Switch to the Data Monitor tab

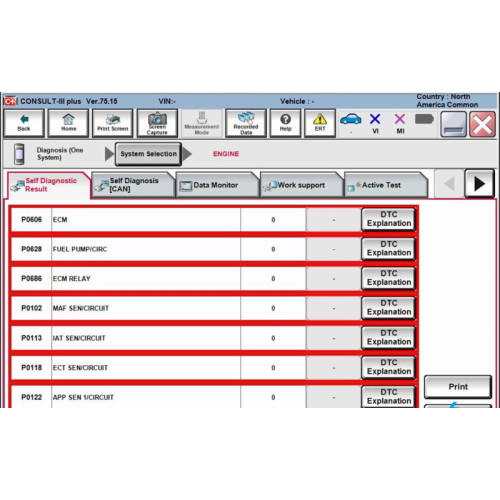pyautogui.click(x=217, y=185)
